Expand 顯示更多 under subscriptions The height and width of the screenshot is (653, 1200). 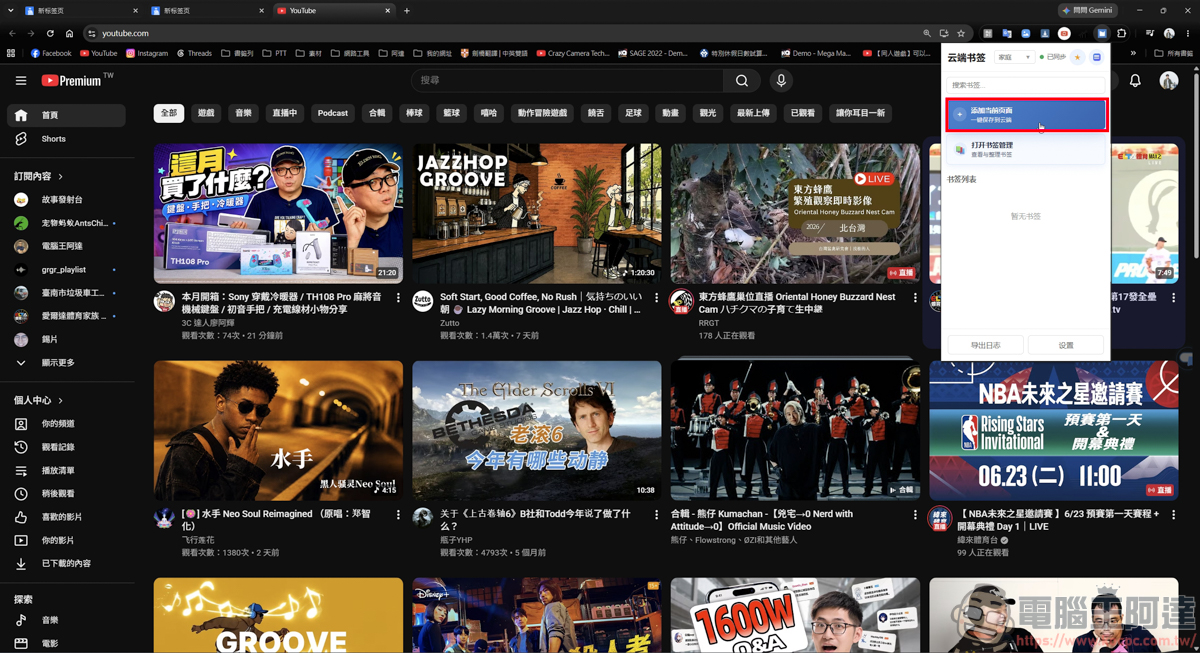tap(67, 363)
